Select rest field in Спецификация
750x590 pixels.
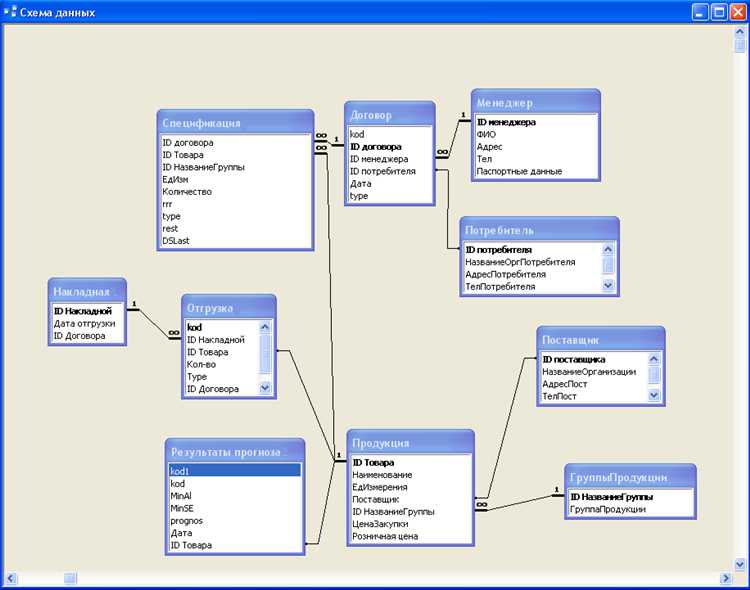235,229
